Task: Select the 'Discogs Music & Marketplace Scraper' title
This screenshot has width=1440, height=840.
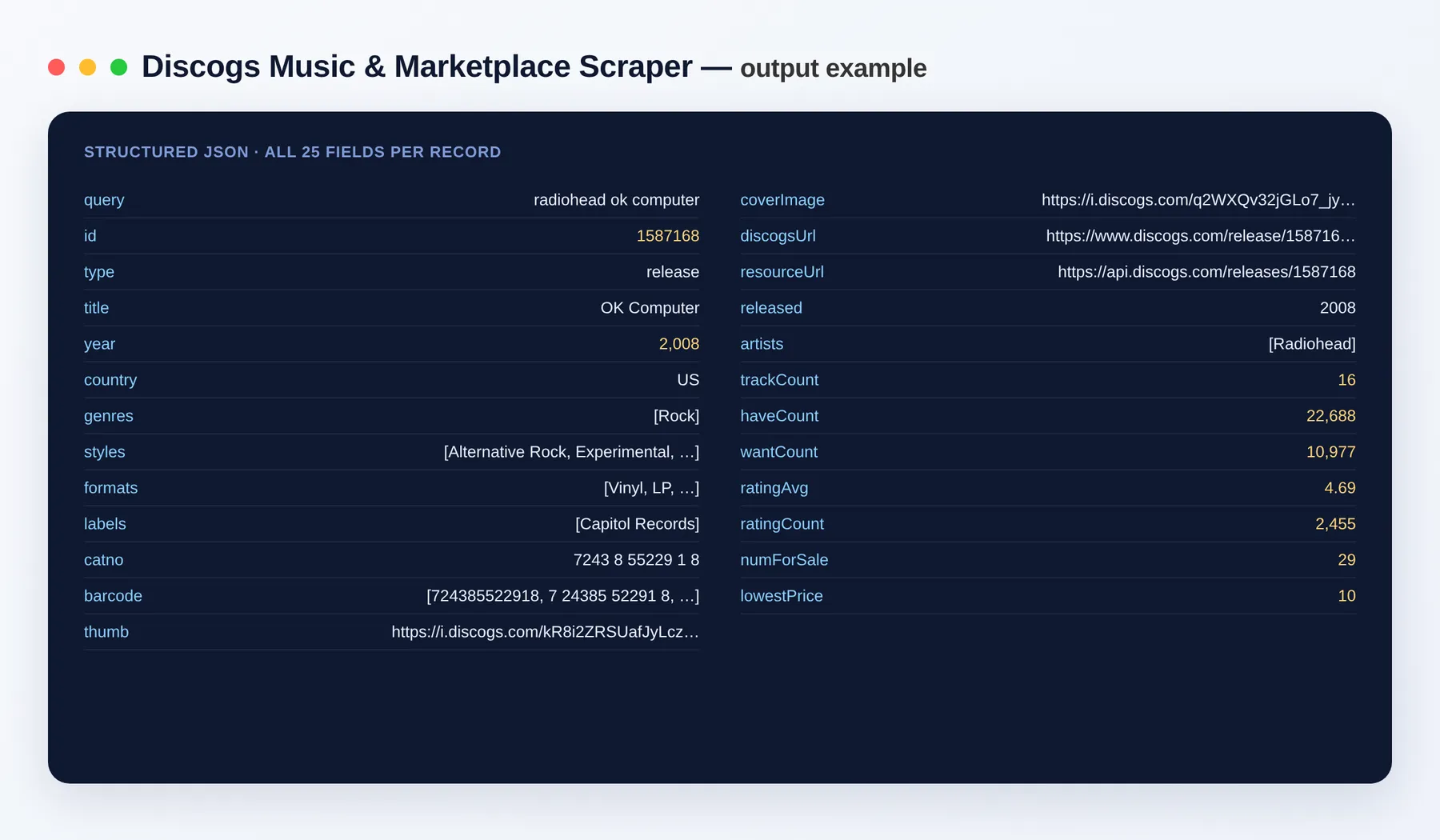Action: [x=417, y=66]
